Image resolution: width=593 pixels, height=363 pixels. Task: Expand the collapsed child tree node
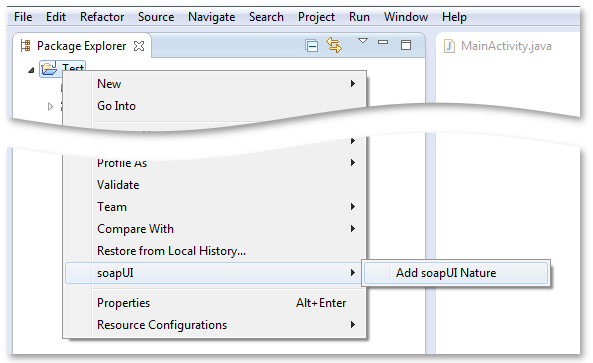50,107
